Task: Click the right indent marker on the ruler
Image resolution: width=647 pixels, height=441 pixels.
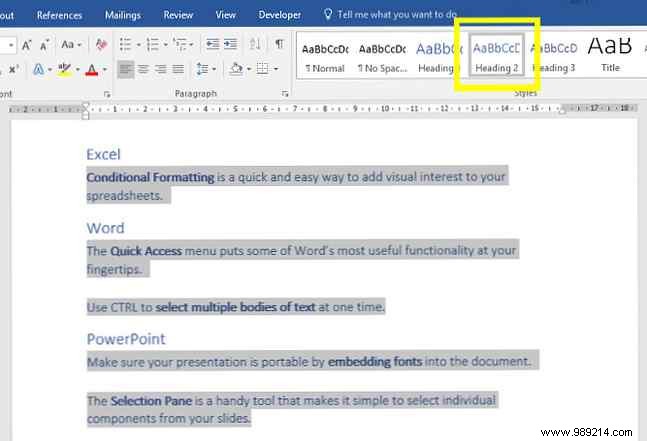Action: 562,110
